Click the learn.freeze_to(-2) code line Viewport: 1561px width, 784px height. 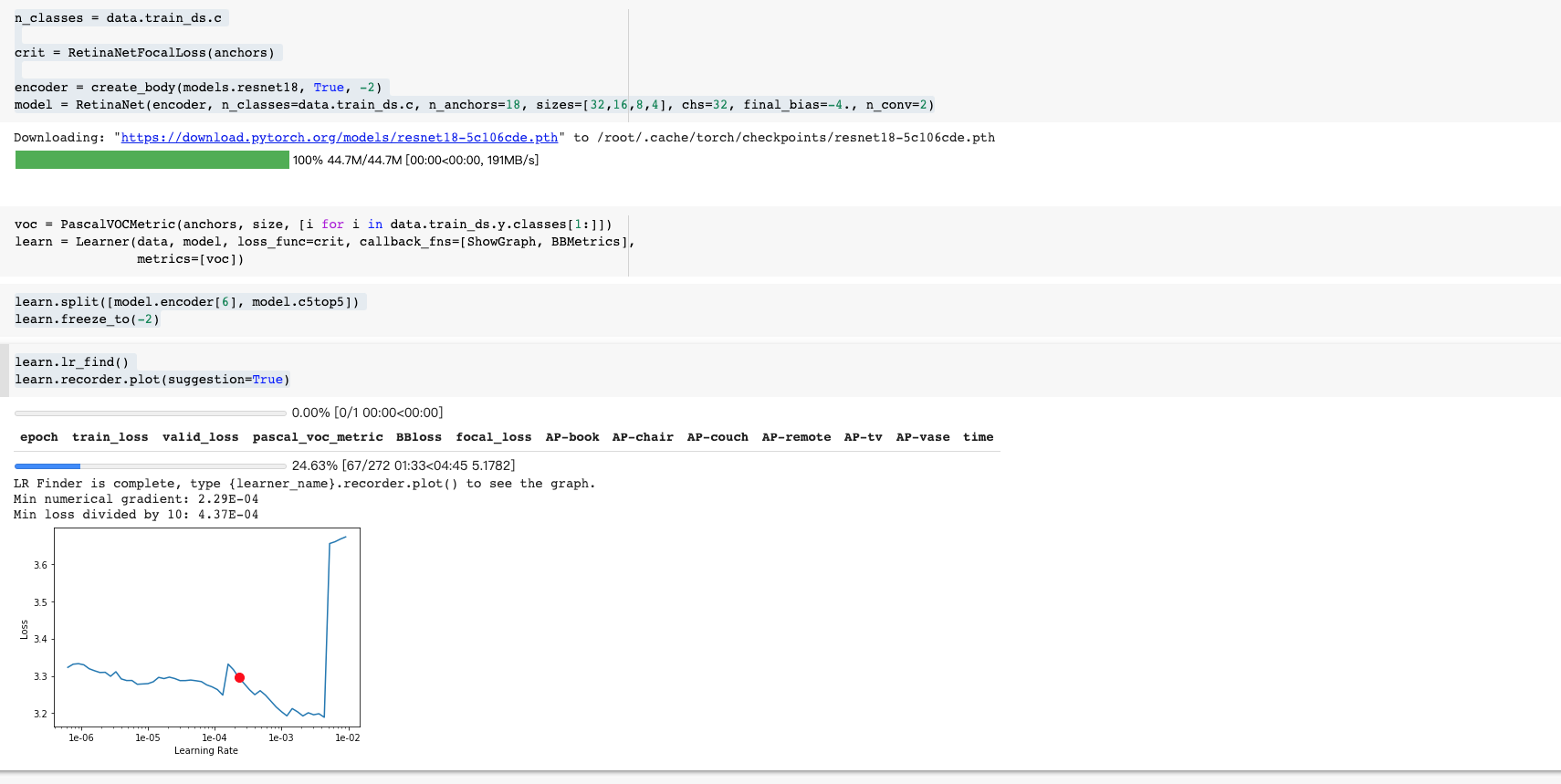(88, 319)
